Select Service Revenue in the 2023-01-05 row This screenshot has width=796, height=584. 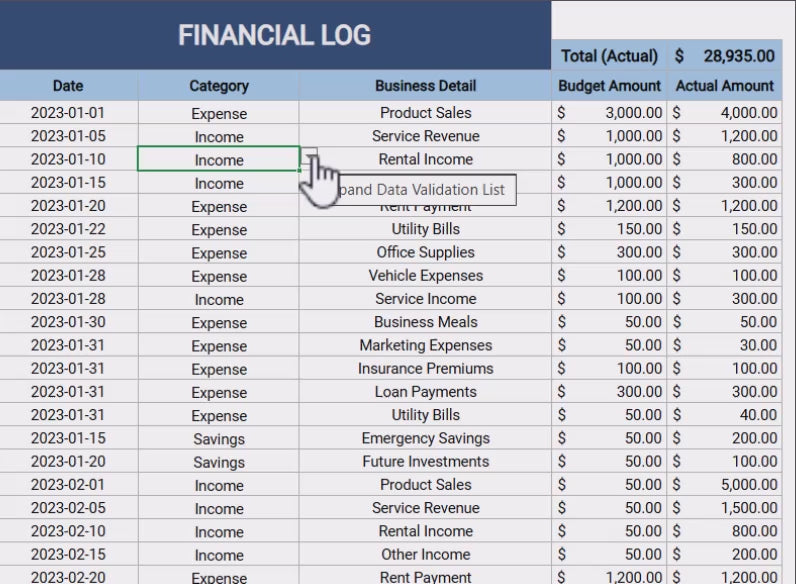425,136
